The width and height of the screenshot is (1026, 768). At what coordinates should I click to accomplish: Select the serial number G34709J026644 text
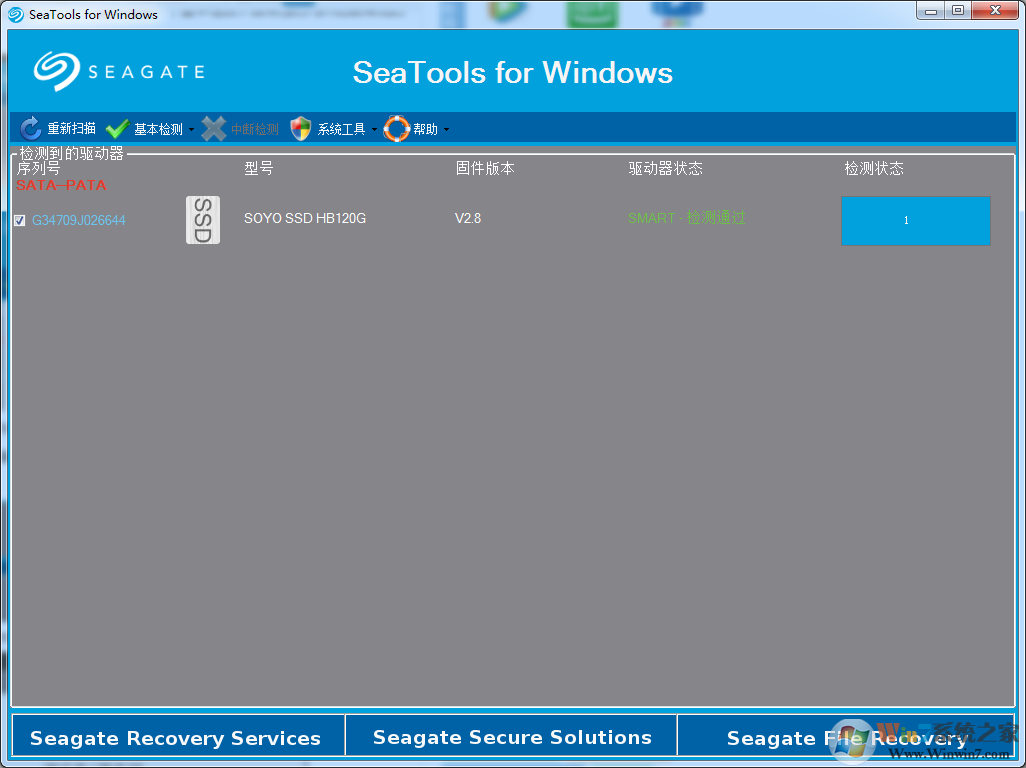tap(77, 219)
